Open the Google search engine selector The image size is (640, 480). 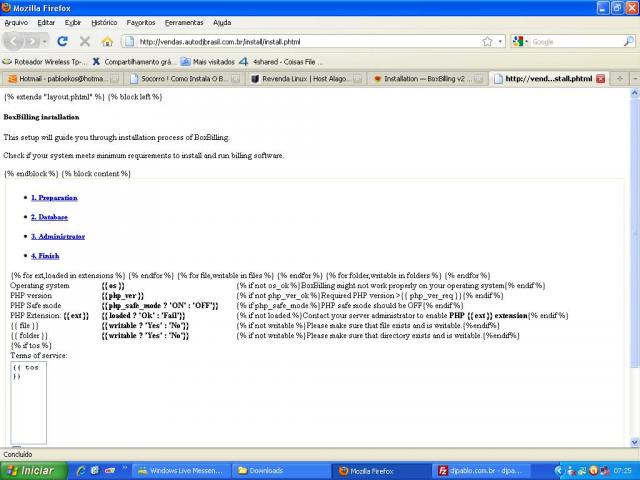(520, 42)
